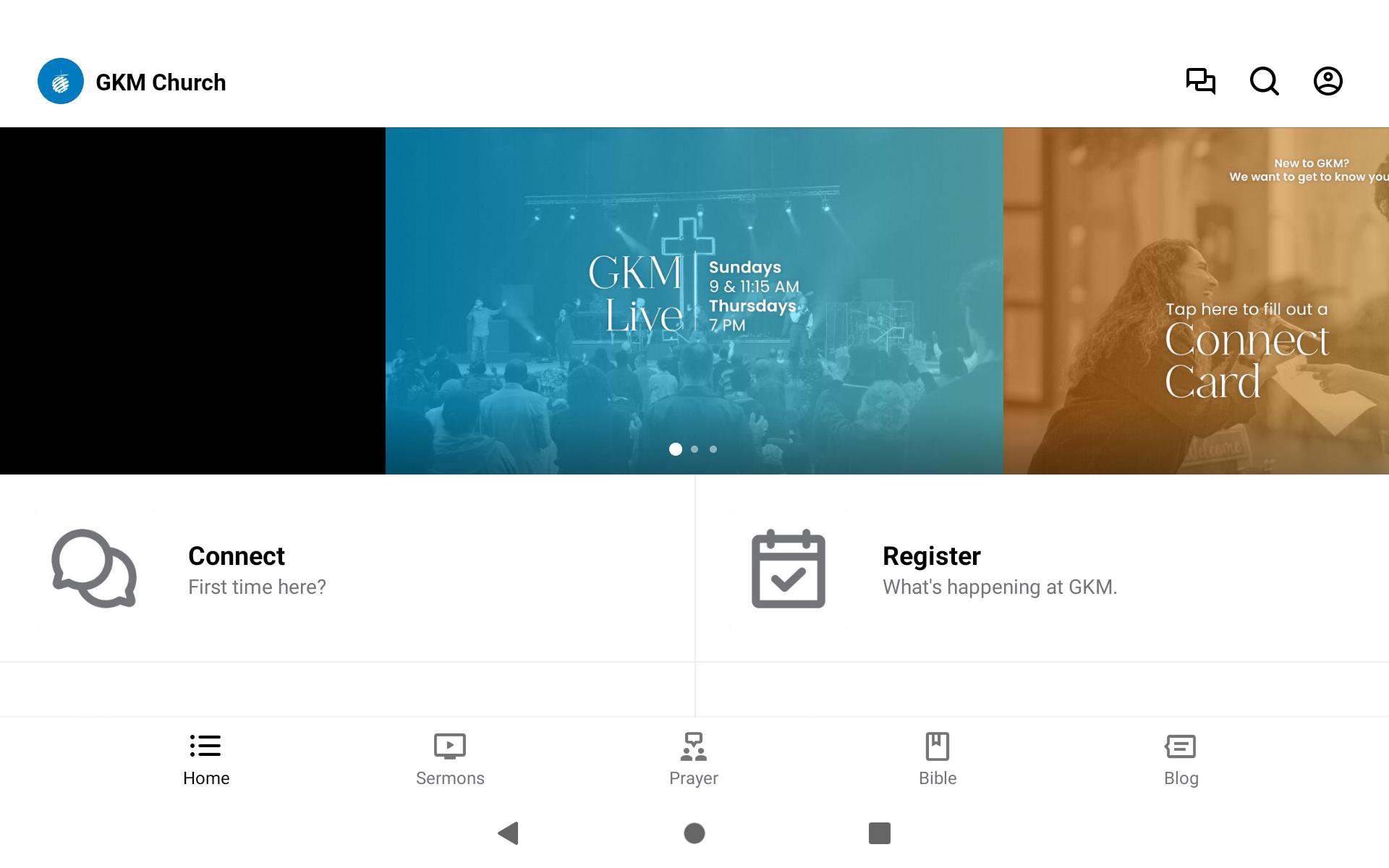1389x868 pixels.
Task: Open the Prayer people icon tab
Action: click(x=694, y=759)
